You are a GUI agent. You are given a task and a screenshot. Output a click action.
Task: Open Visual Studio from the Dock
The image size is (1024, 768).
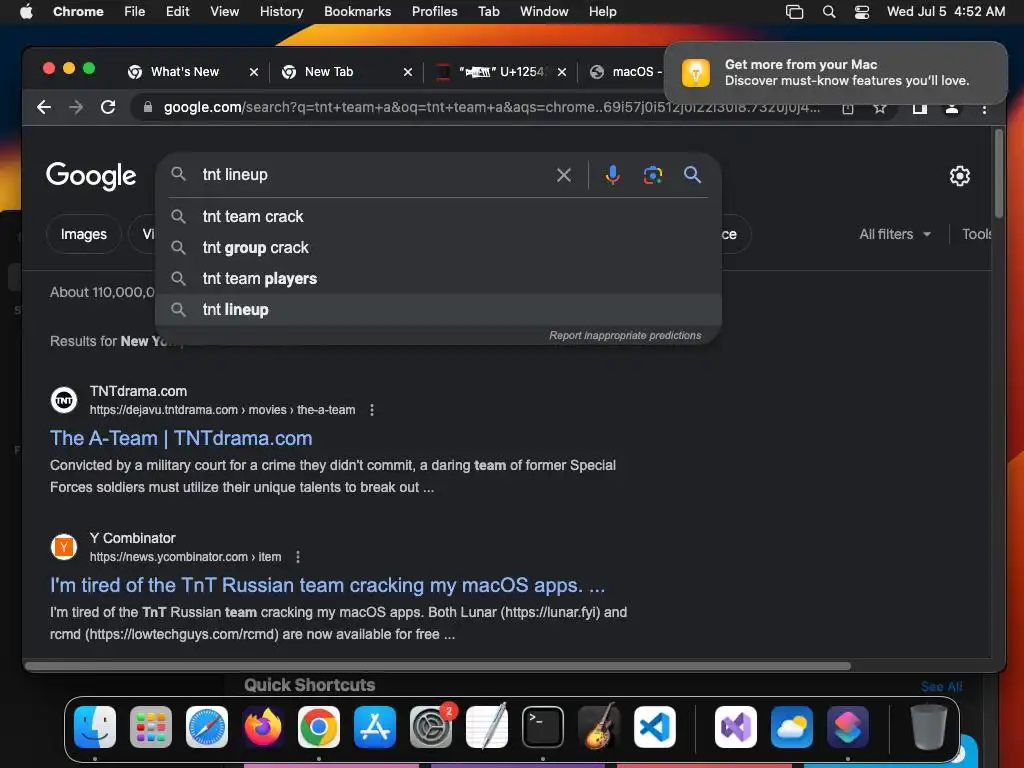tap(736, 726)
